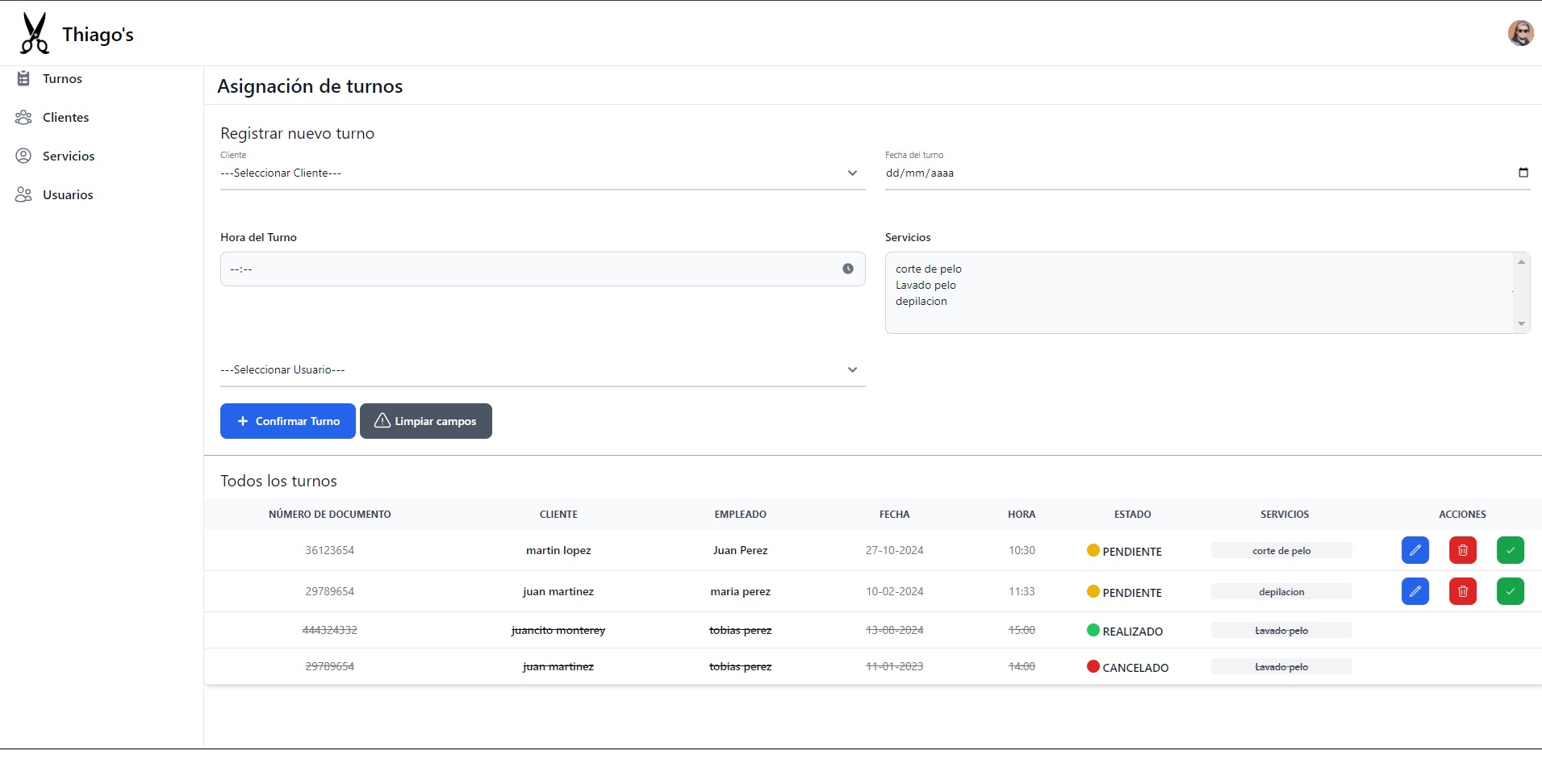The width and height of the screenshot is (1542, 784).
Task: Navigate to Servicios in the sidebar
Action: (69, 156)
